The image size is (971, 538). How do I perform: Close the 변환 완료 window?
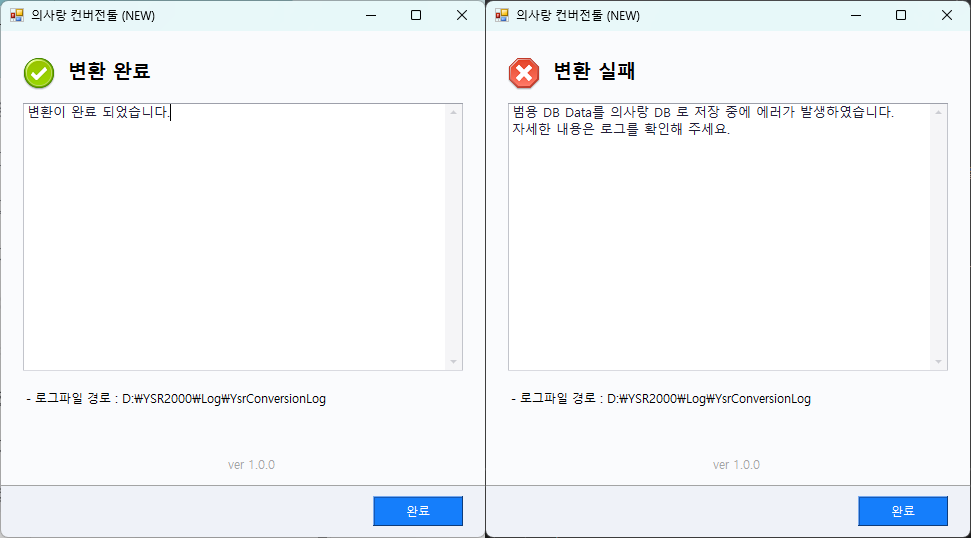pos(461,15)
